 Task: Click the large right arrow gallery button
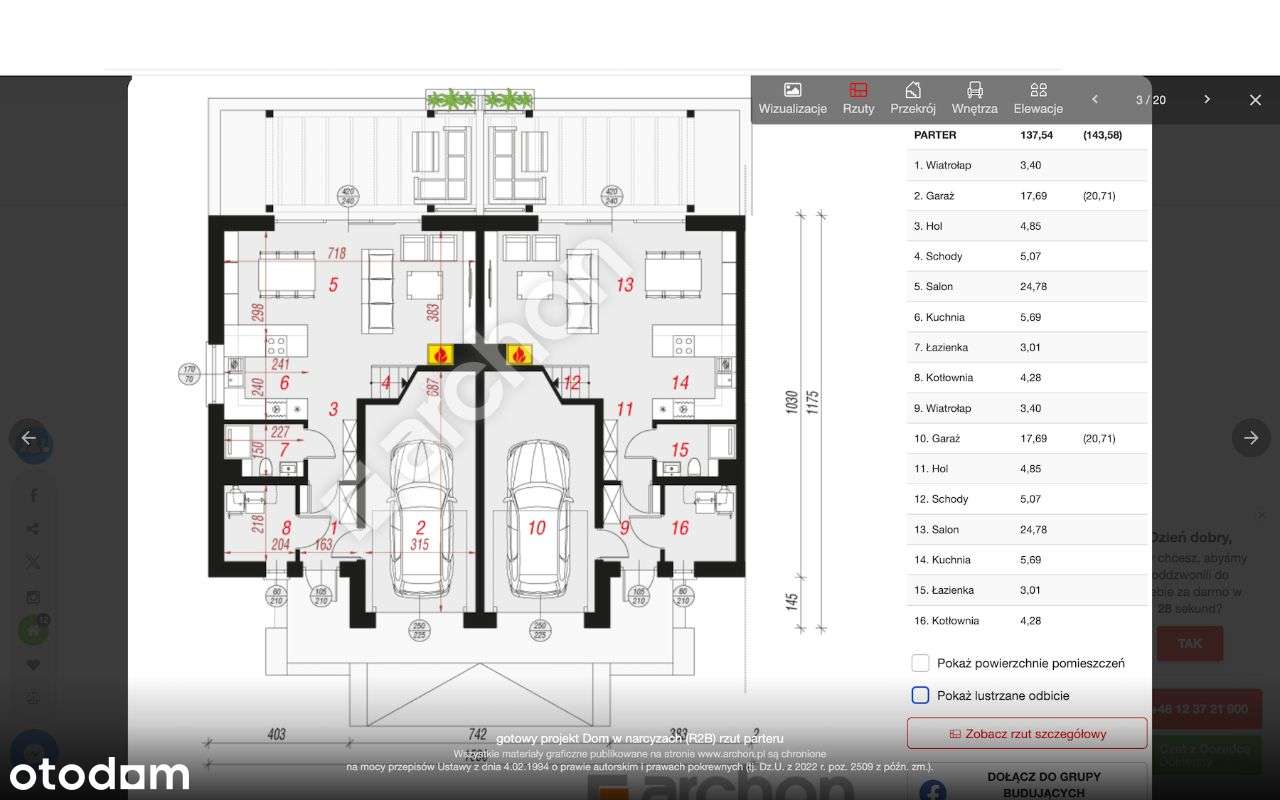[1251, 438]
